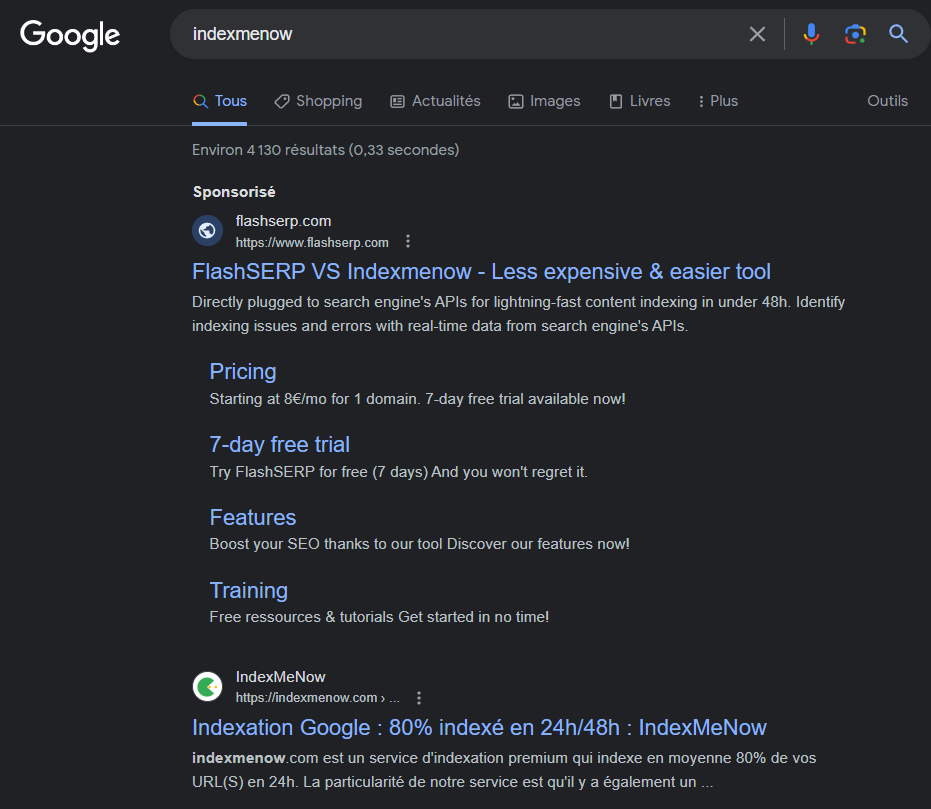Expand the Plus more-options menu
Image resolution: width=931 pixels, height=809 pixels.
718,101
